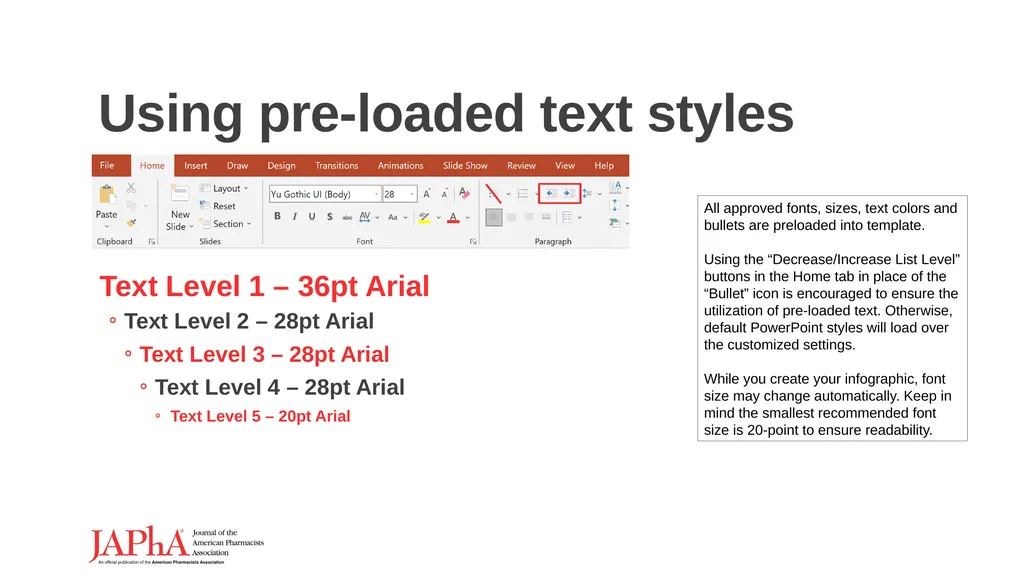Switch to the Slide Show tab
The image size is (1024, 576).
tap(465, 165)
